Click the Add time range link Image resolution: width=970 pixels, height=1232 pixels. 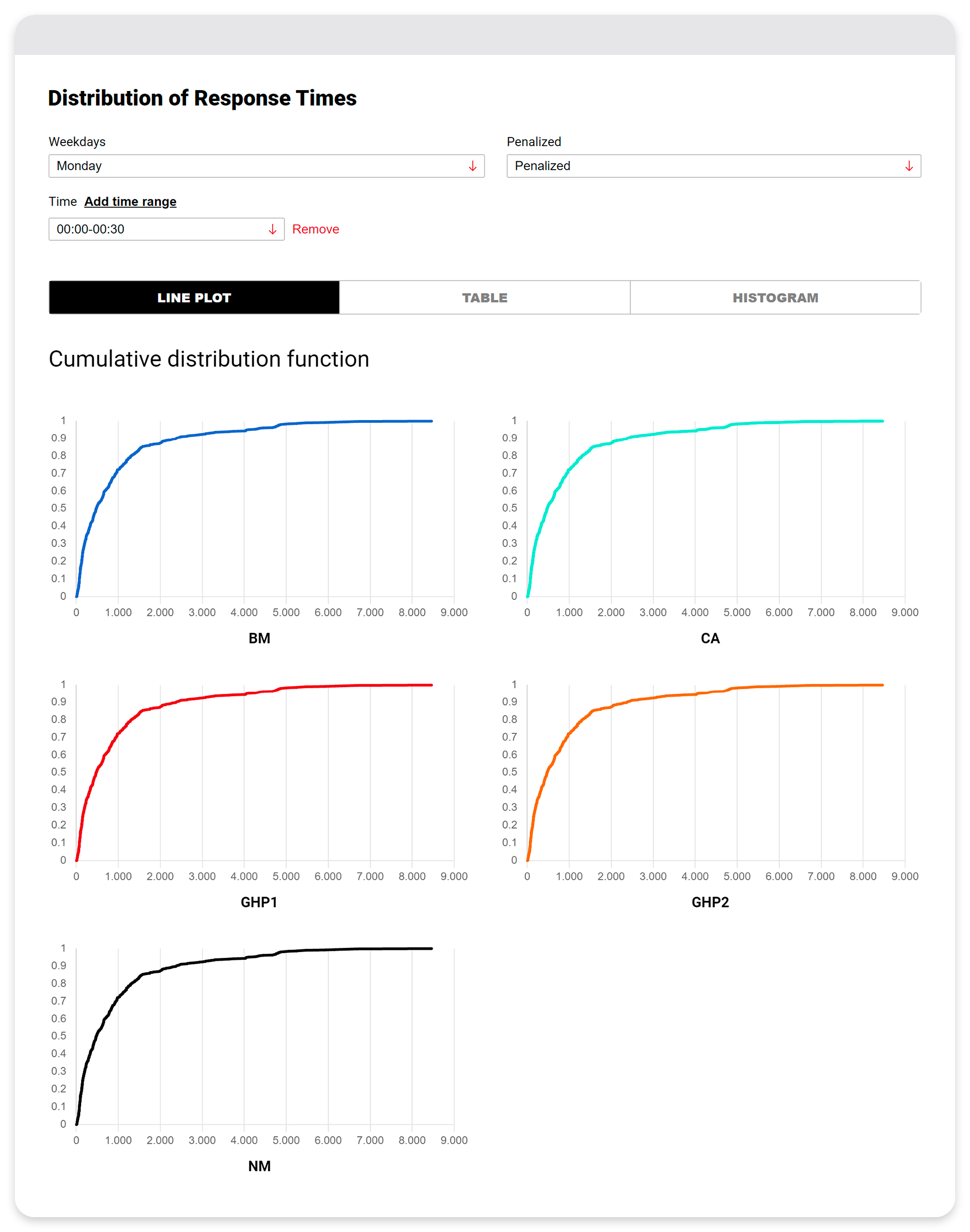coord(130,201)
